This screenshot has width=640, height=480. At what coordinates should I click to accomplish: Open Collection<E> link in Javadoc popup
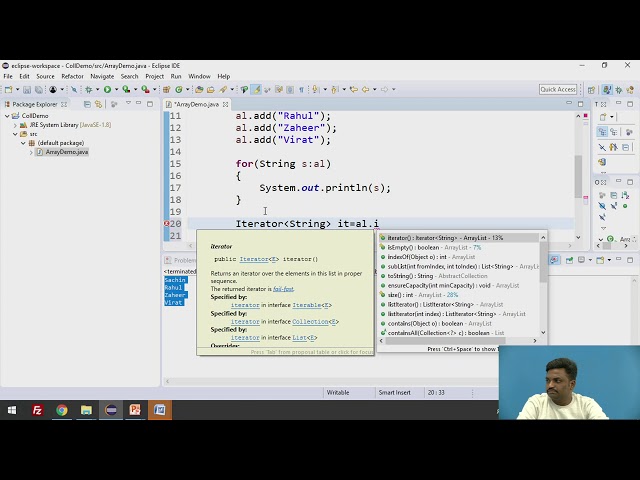click(315, 322)
